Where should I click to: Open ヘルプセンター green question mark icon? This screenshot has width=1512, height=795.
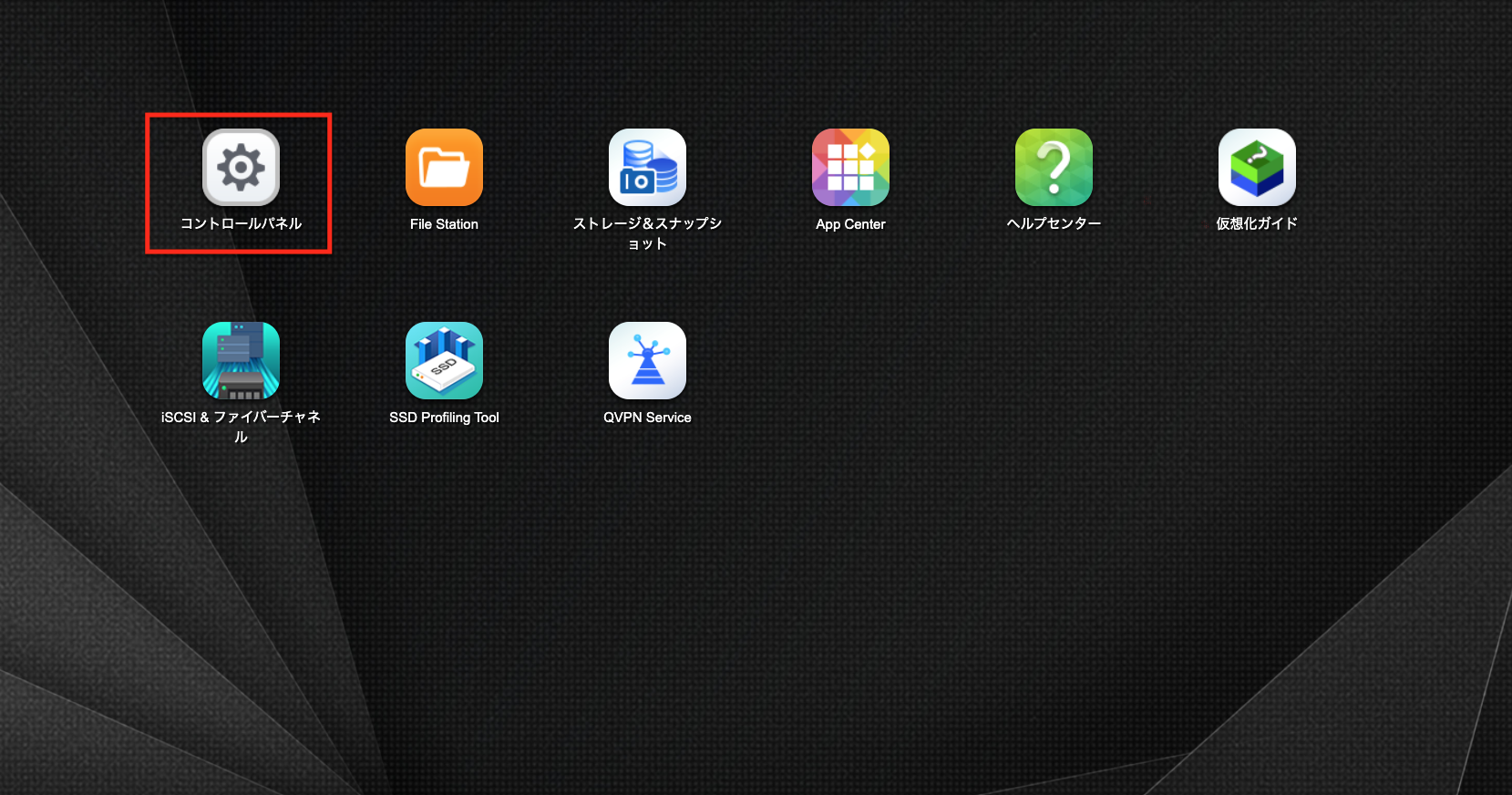1054,167
